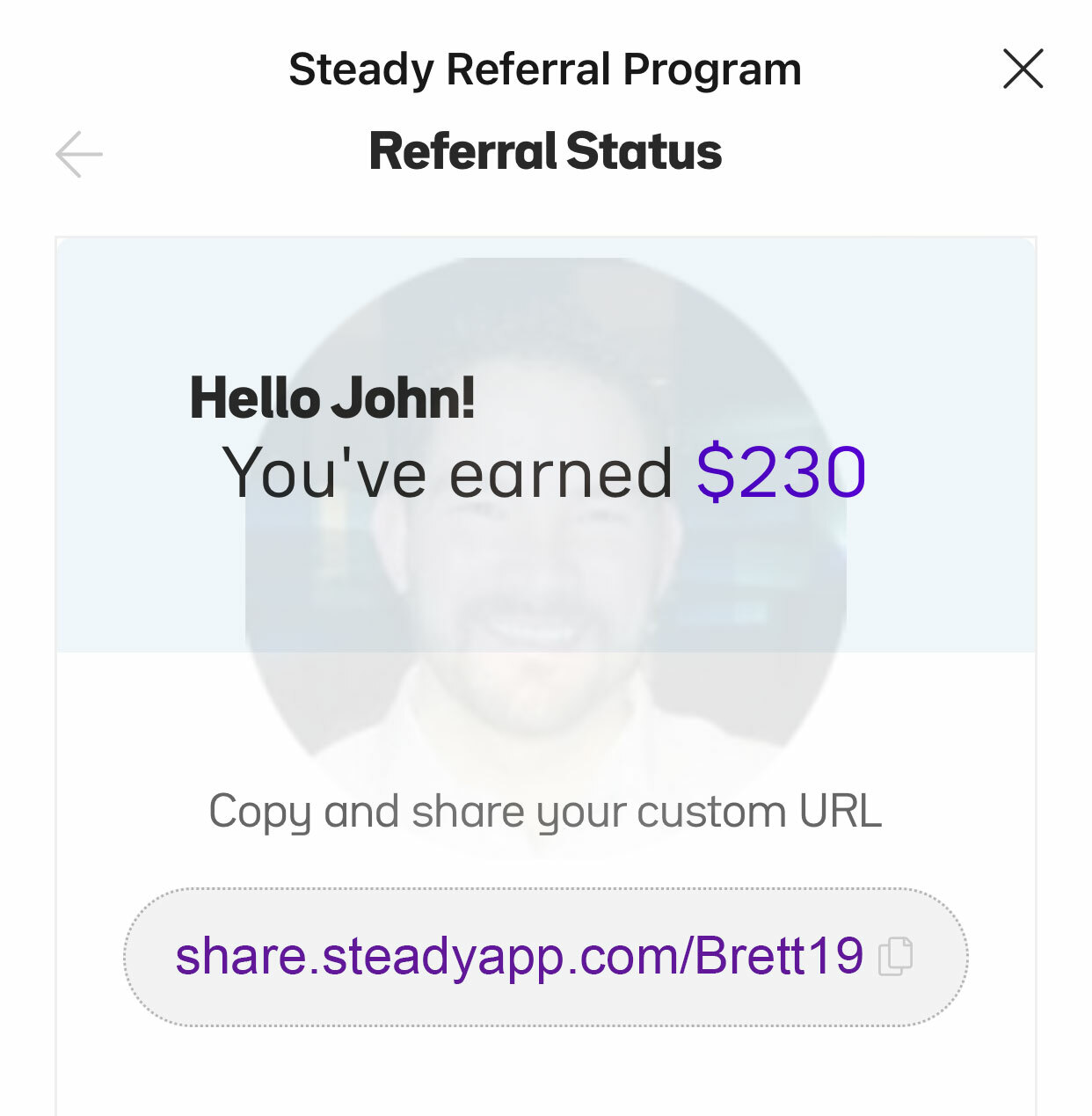Close the Steady Referral Program dialog

pos(1023,69)
